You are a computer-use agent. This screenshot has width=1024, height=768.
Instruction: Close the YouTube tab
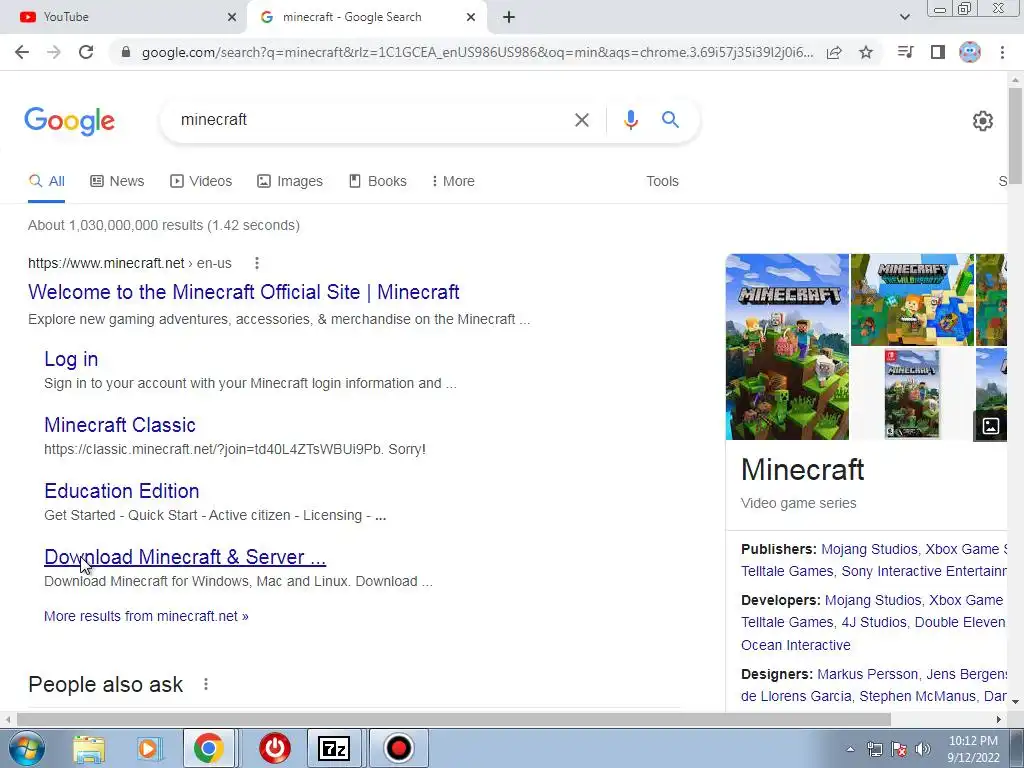click(232, 17)
